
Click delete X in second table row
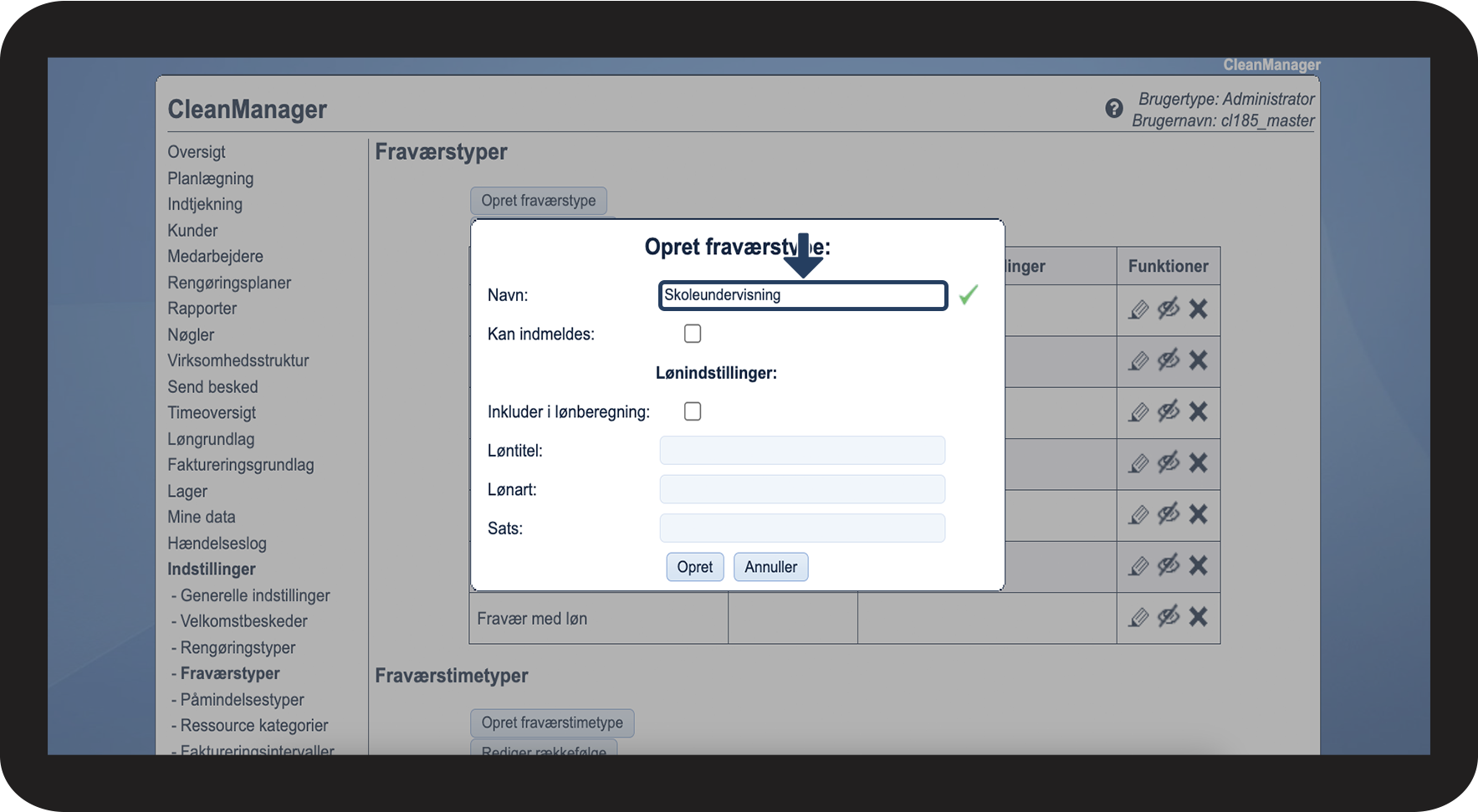point(1198,360)
